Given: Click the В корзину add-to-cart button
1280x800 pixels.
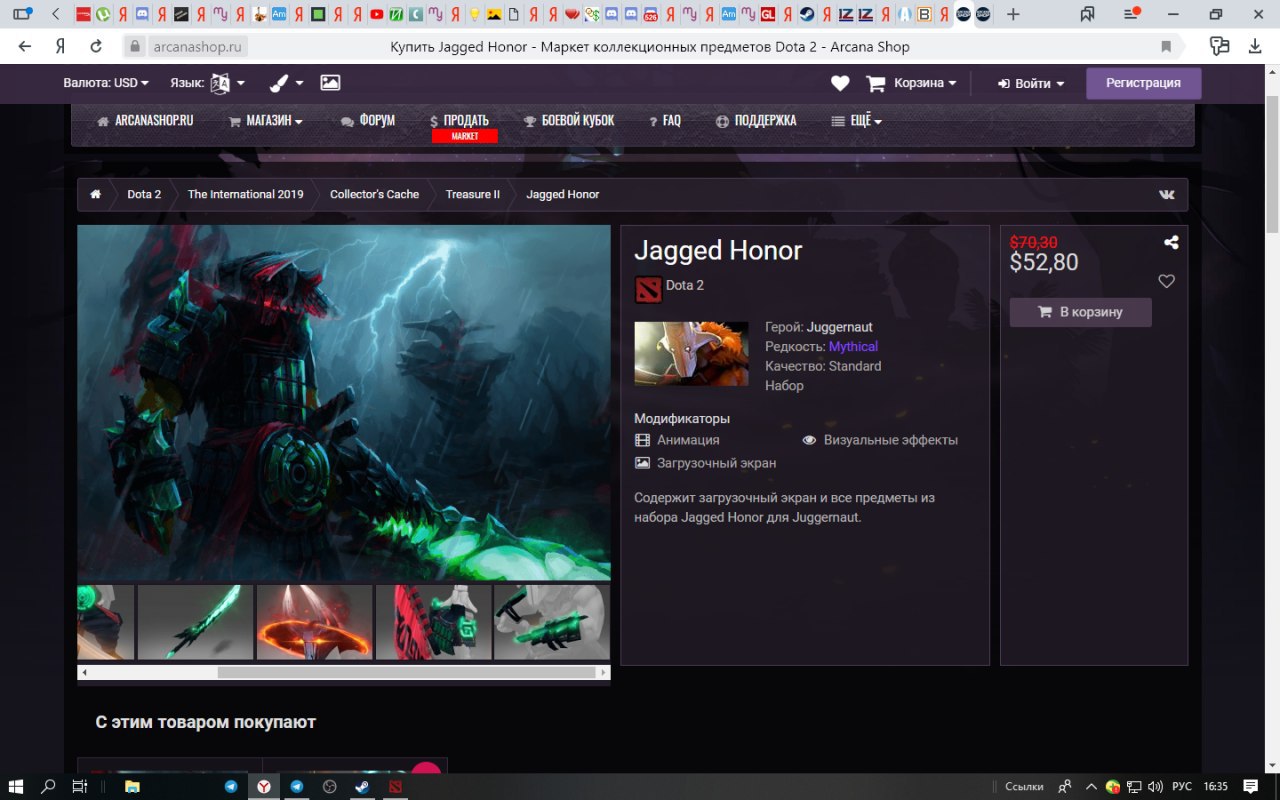Looking at the screenshot, I should [x=1080, y=312].
